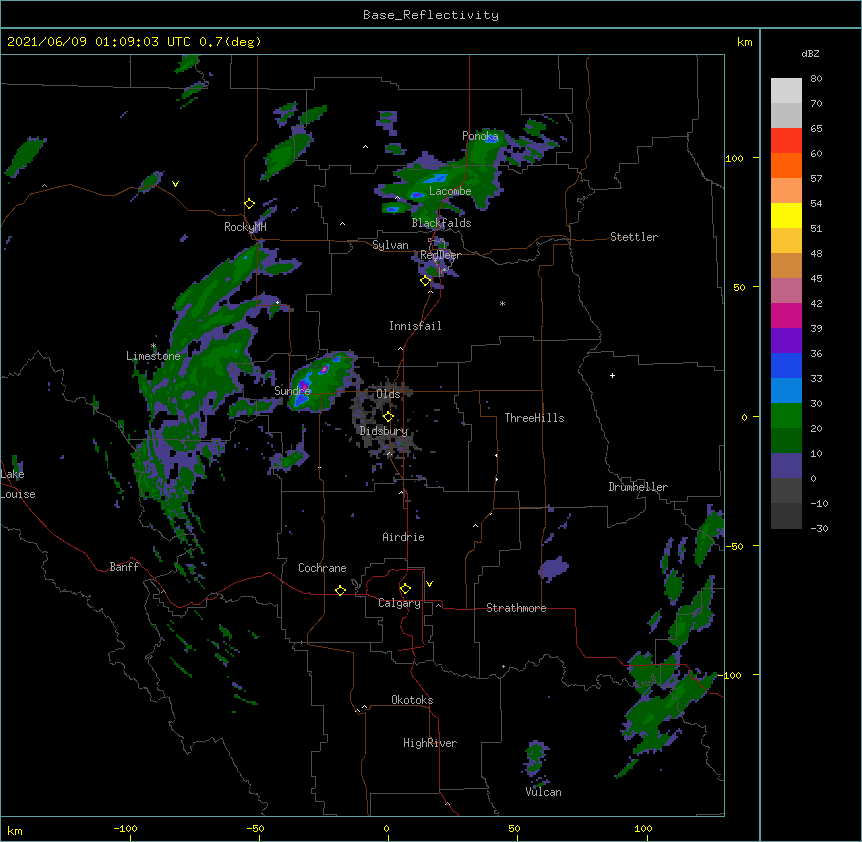Select the magenta swatch between 42 and 39
The image size is (862, 842).
click(x=786, y=315)
